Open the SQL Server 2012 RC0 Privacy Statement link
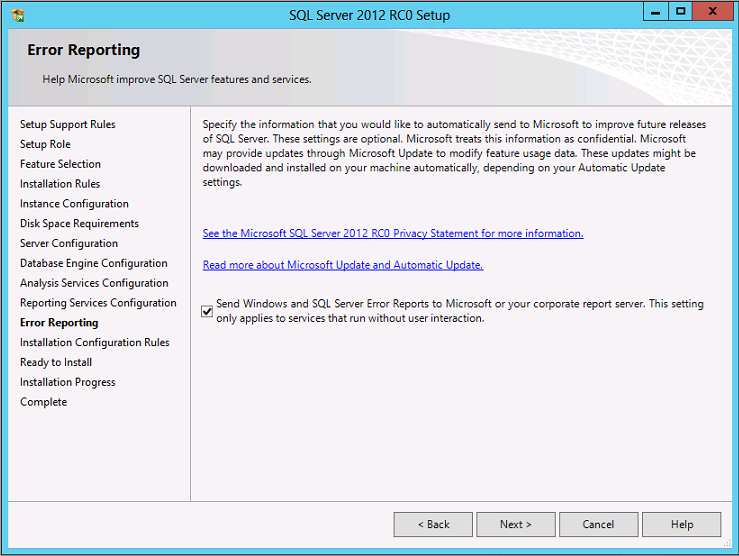The width and height of the screenshot is (739, 556). pos(393,233)
